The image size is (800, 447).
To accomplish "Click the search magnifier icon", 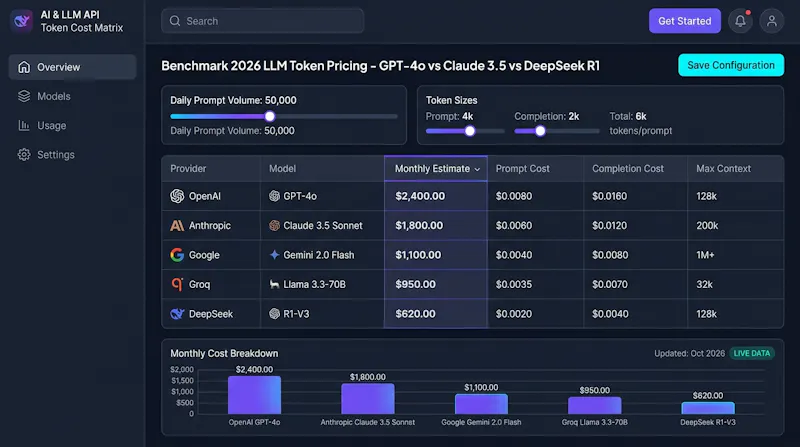I will point(175,21).
